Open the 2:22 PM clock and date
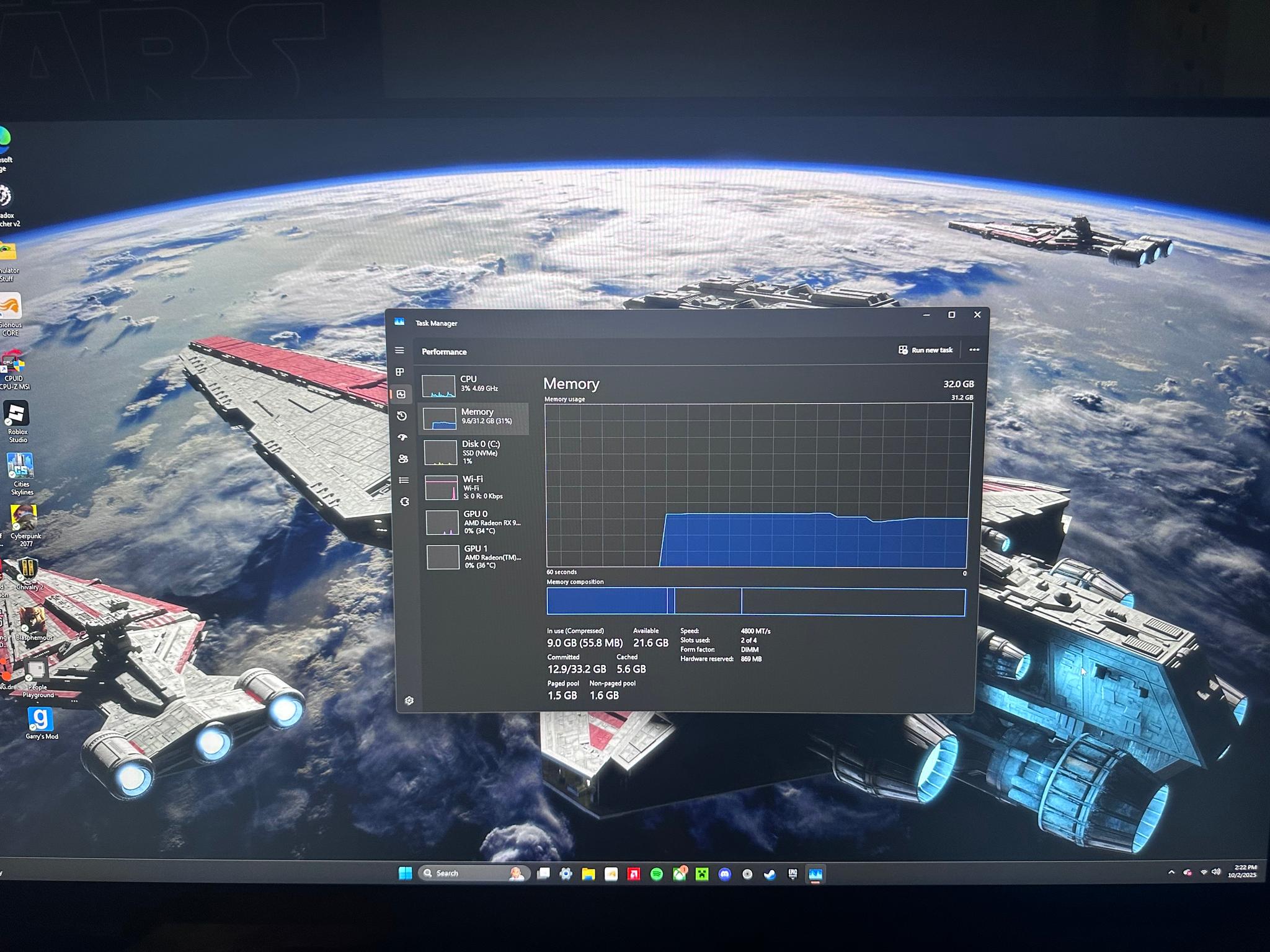 (1243, 871)
